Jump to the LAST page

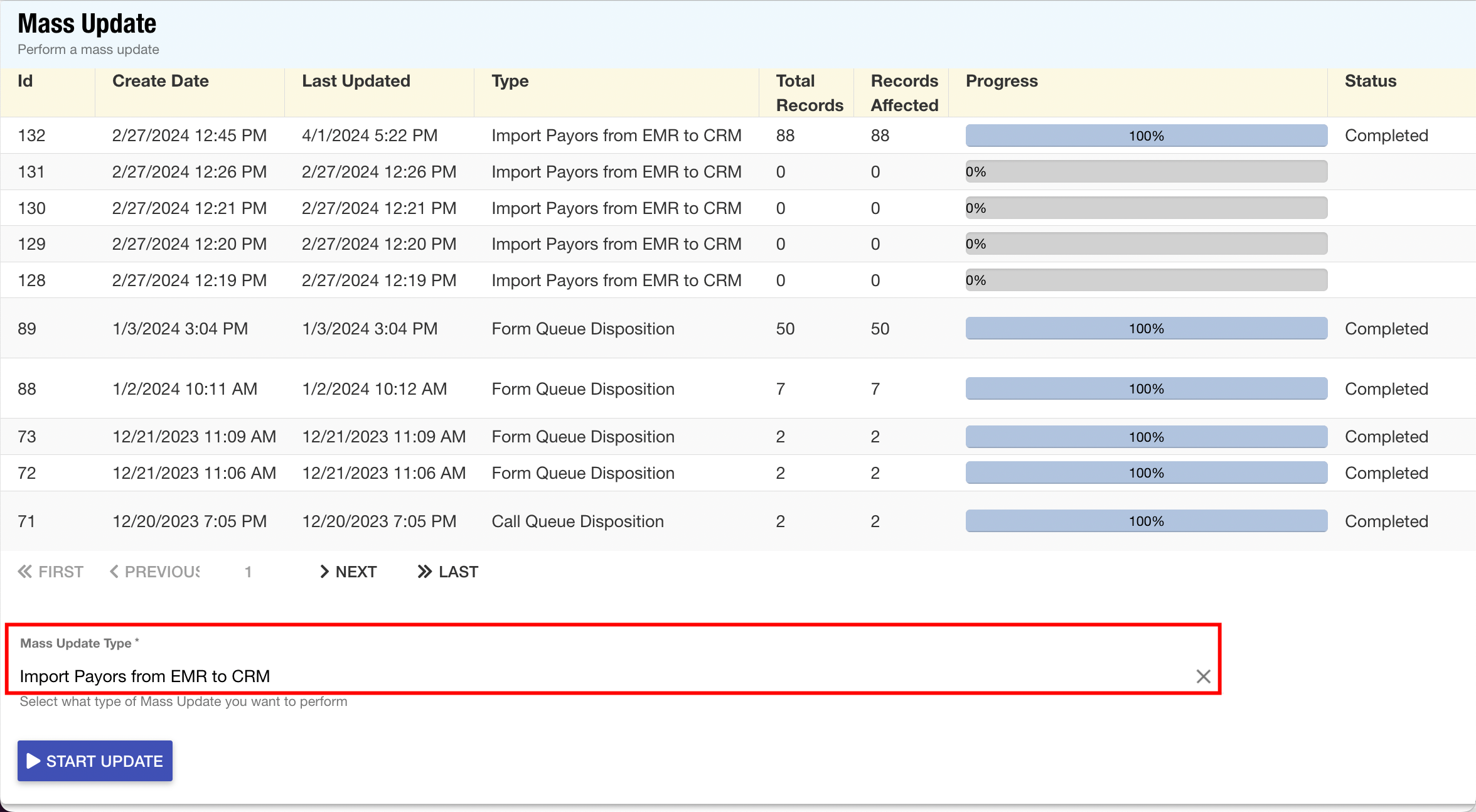(x=458, y=572)
